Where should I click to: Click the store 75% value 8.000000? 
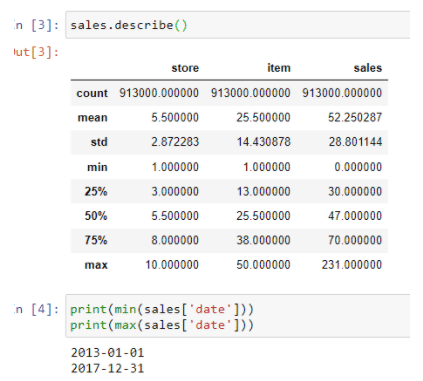(x=175, y=240)
